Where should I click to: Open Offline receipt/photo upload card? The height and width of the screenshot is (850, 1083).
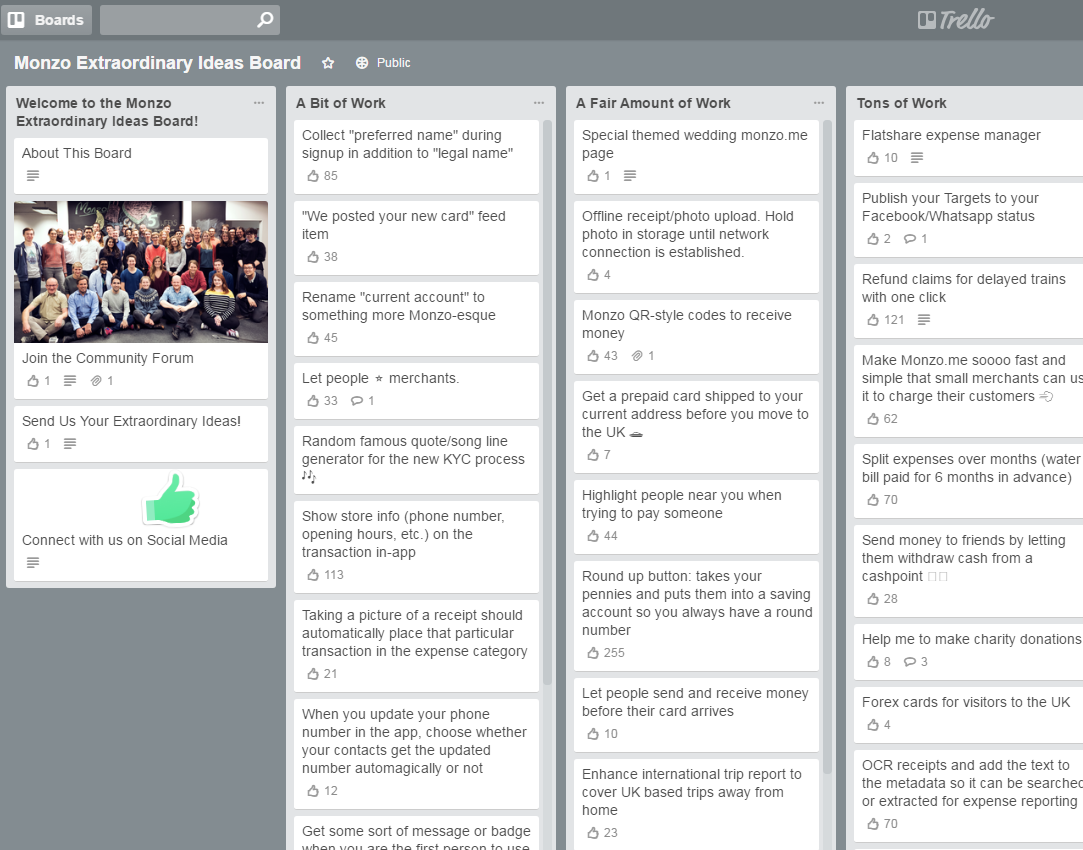tap(696, 247)
